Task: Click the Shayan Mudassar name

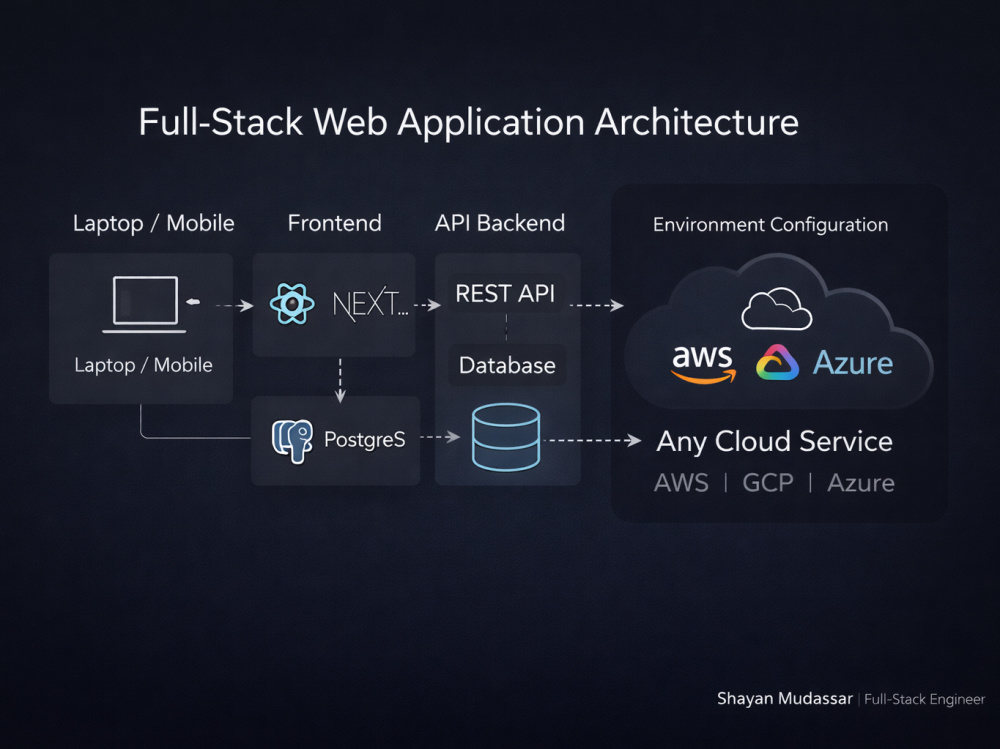Action: [x=784, y=699]
